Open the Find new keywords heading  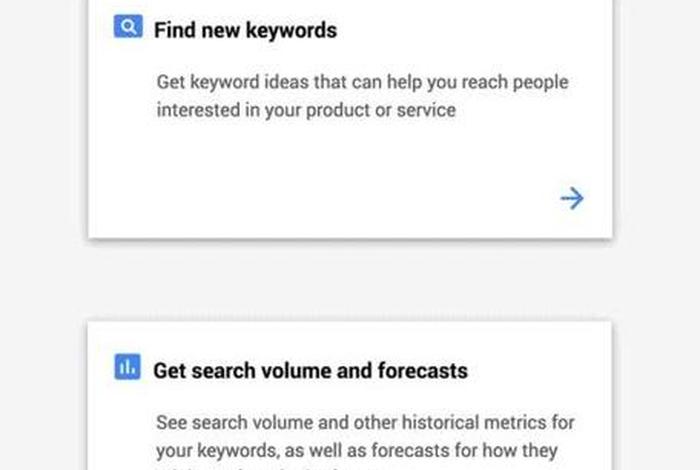(x=245, y=30)
